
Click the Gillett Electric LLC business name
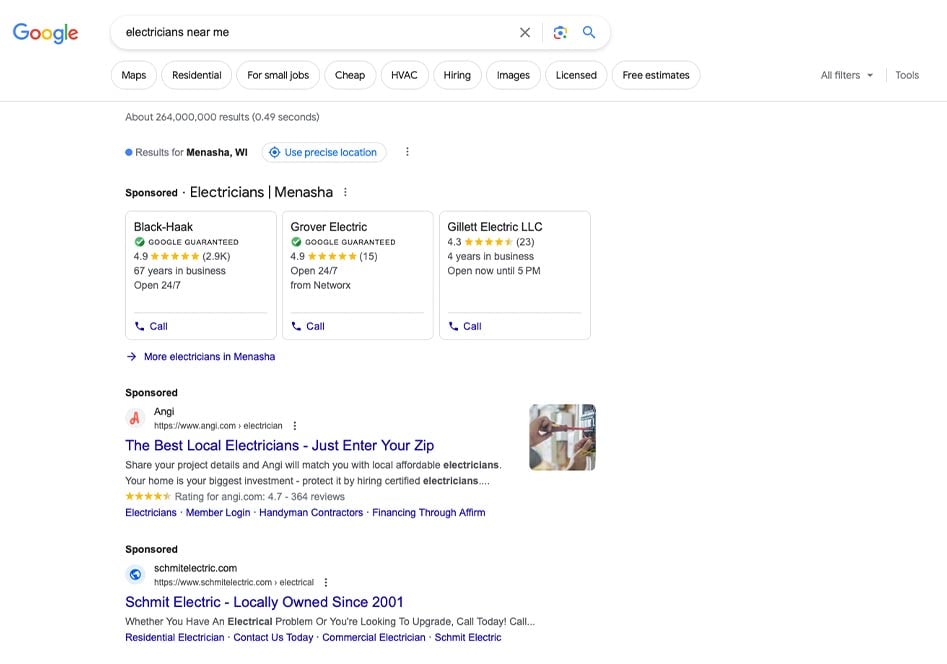pos(495,227)
